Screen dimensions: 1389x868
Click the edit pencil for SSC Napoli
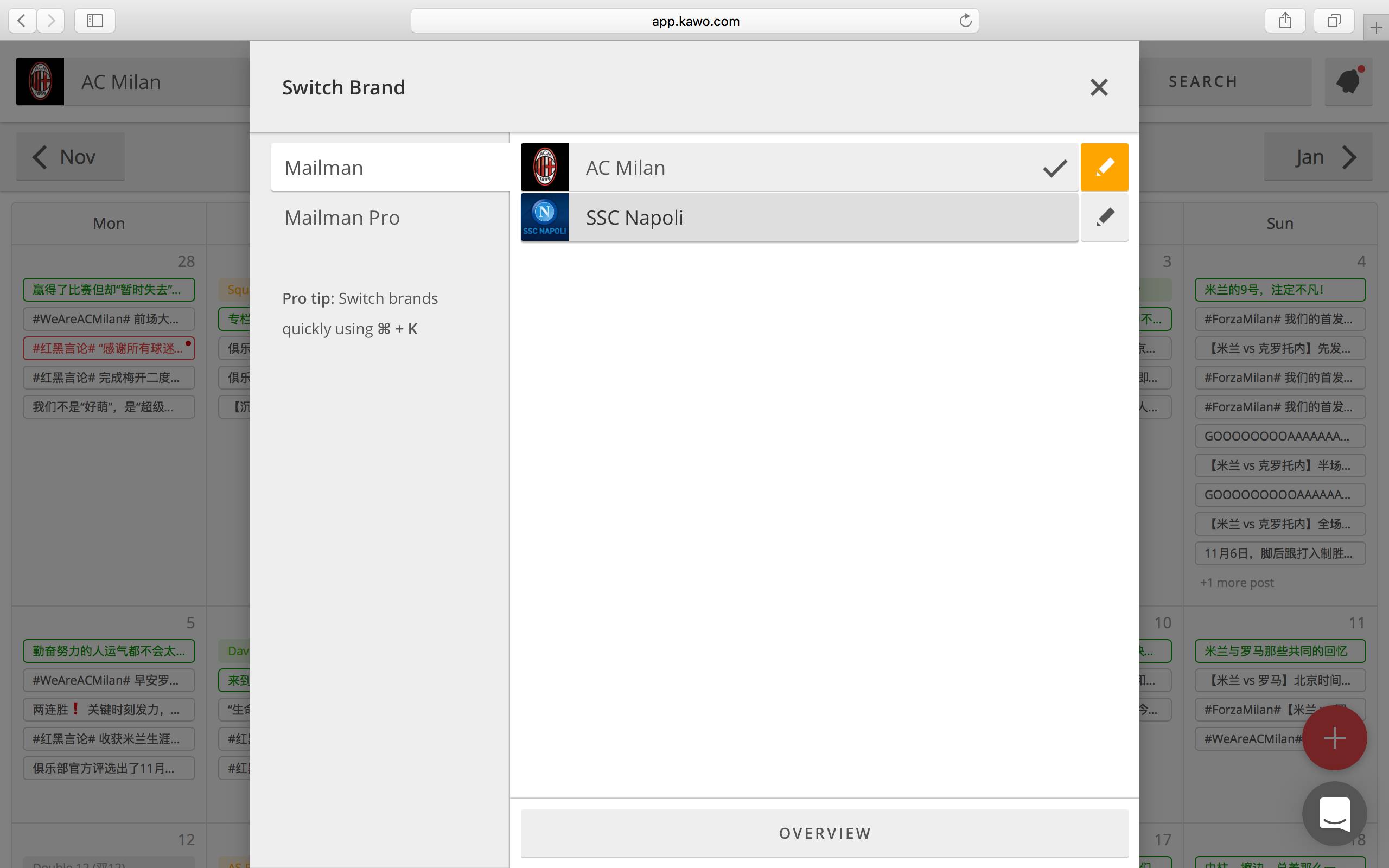coord(1104,217)
